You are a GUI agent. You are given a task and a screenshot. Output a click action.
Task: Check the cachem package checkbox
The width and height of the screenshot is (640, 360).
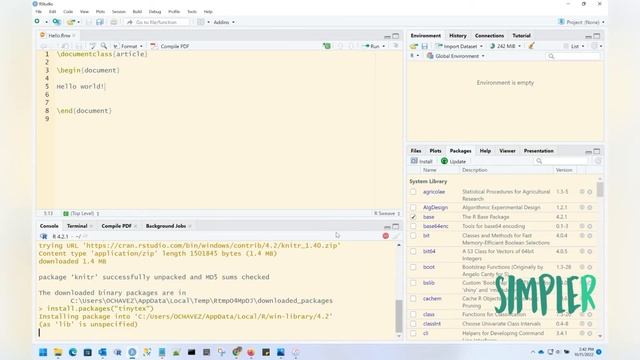(413, 298)
